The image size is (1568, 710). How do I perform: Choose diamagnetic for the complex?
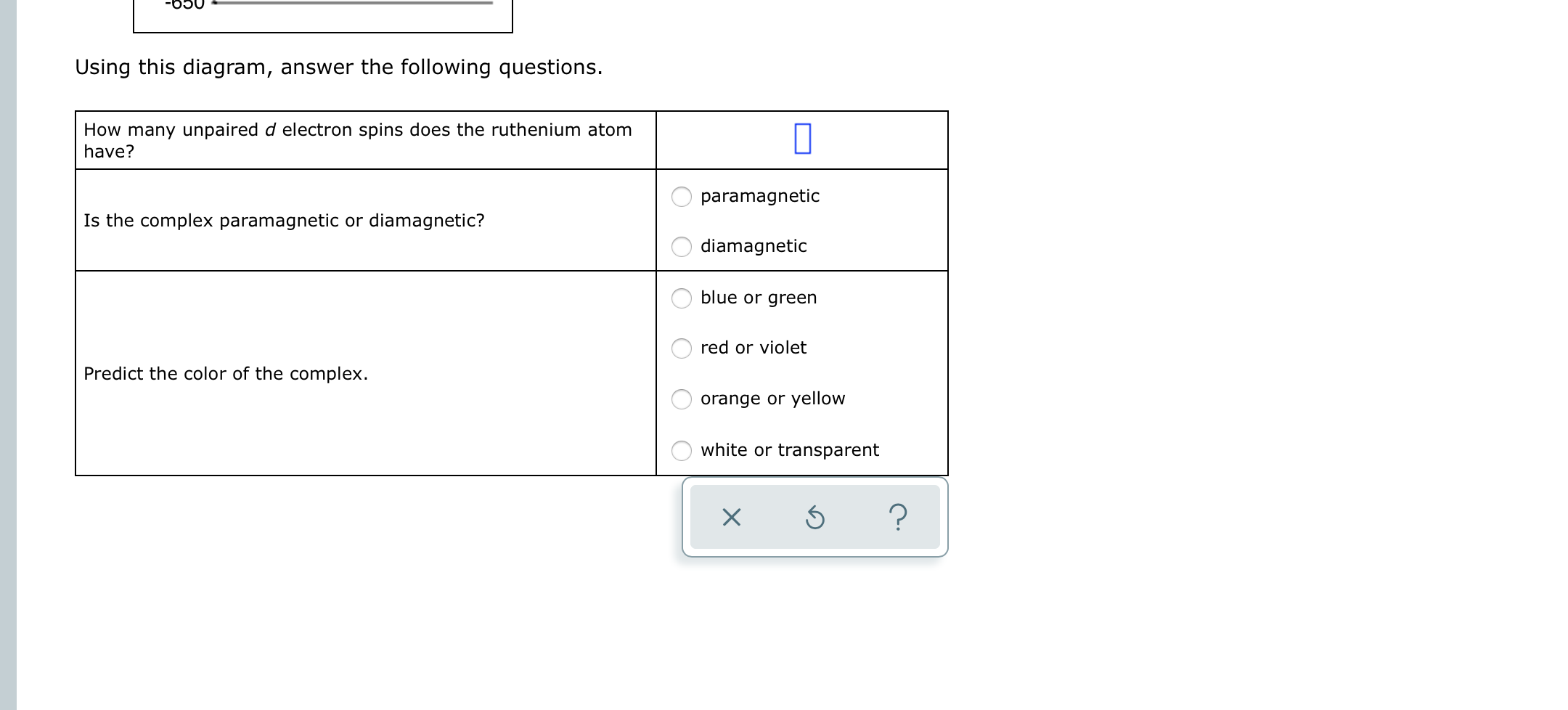point(681,247)
